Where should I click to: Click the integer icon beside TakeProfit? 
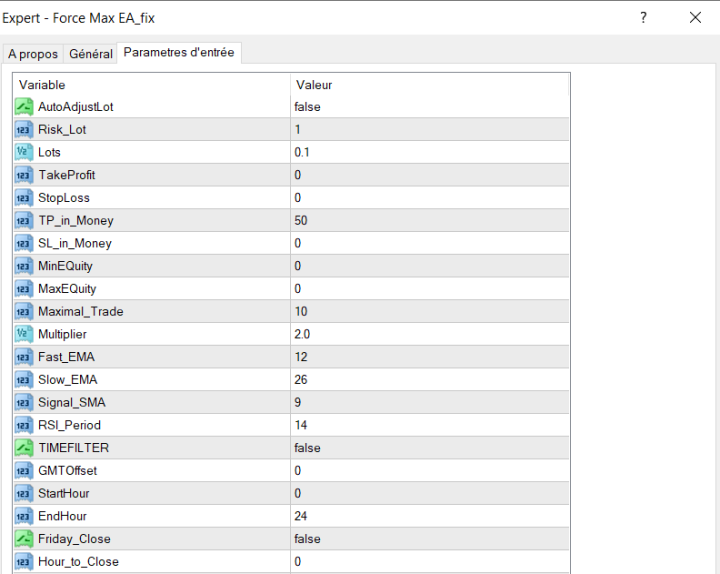pos(24,175)
